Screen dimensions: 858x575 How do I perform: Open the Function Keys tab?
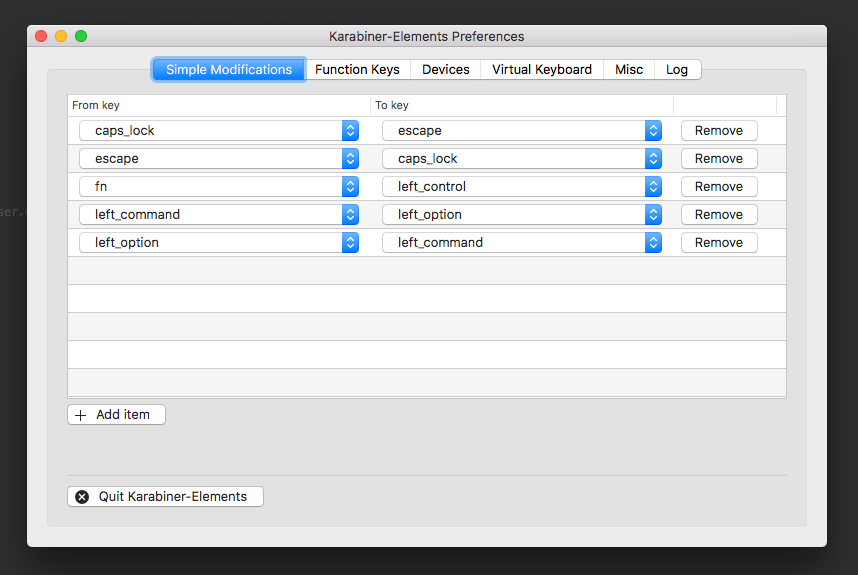pos(357,69)
